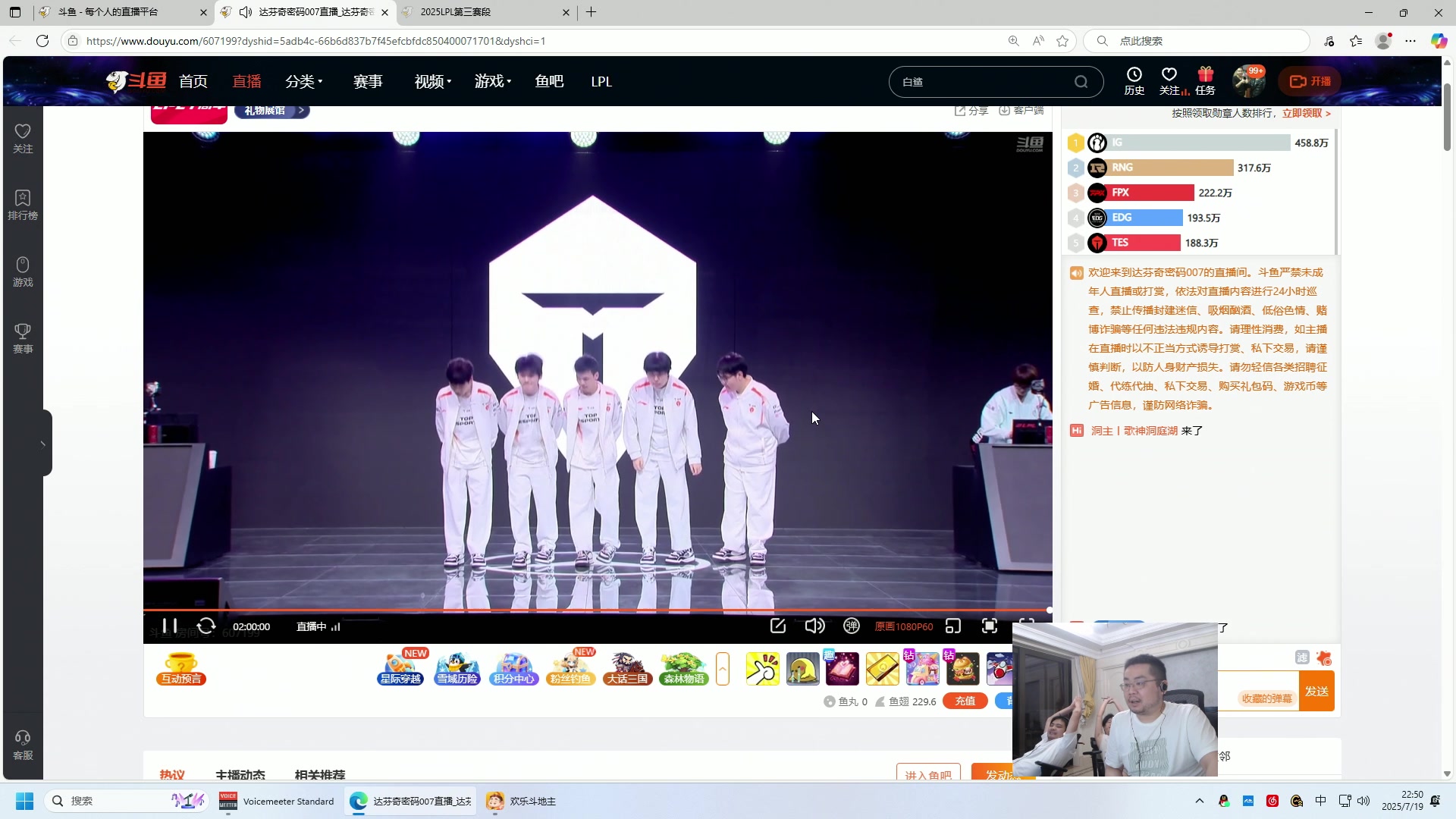Screen dimensions: 1456x819
Task: Open 互动预言 prediction game
Action: tap(181, 669)
